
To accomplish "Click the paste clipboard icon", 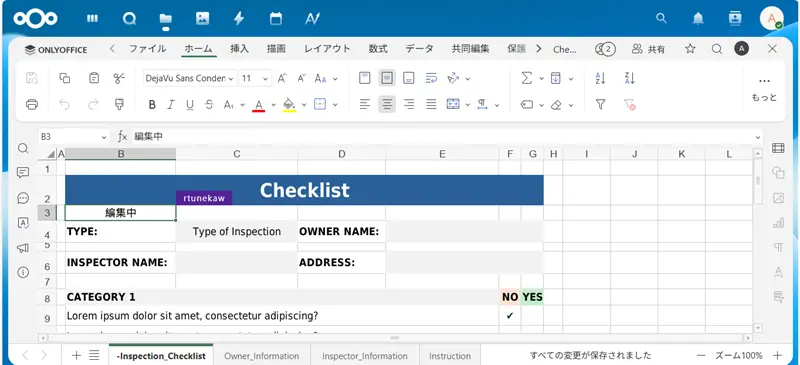I will 94,78.
